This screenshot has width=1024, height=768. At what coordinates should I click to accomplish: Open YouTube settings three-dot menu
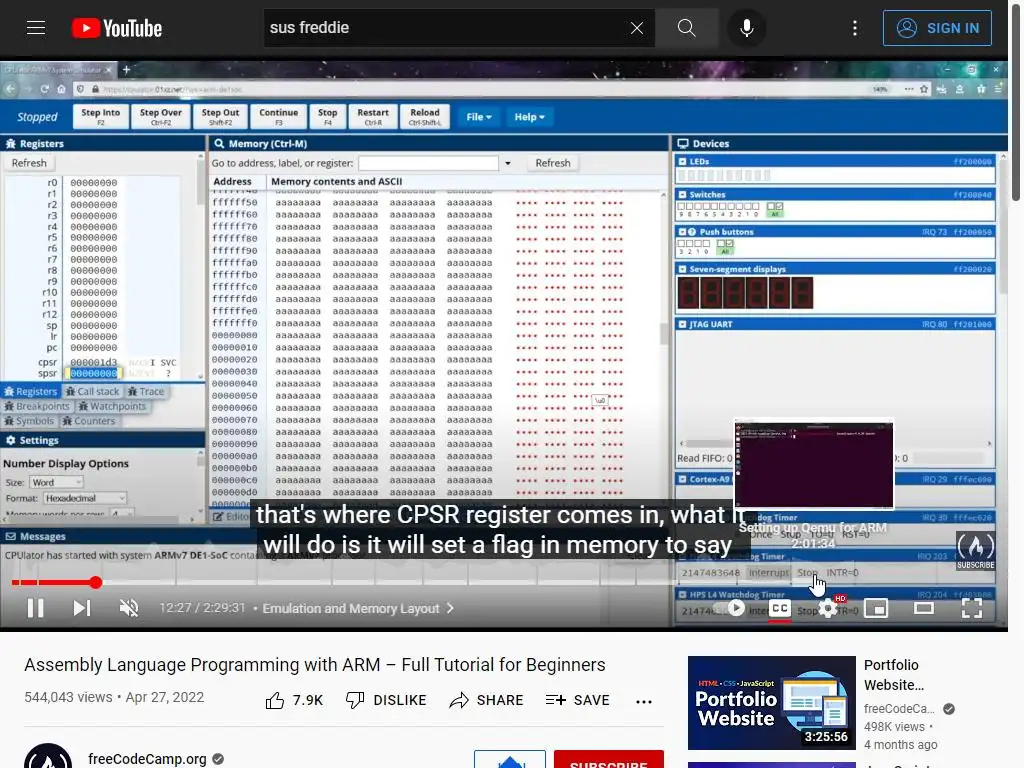pos(855,27)
